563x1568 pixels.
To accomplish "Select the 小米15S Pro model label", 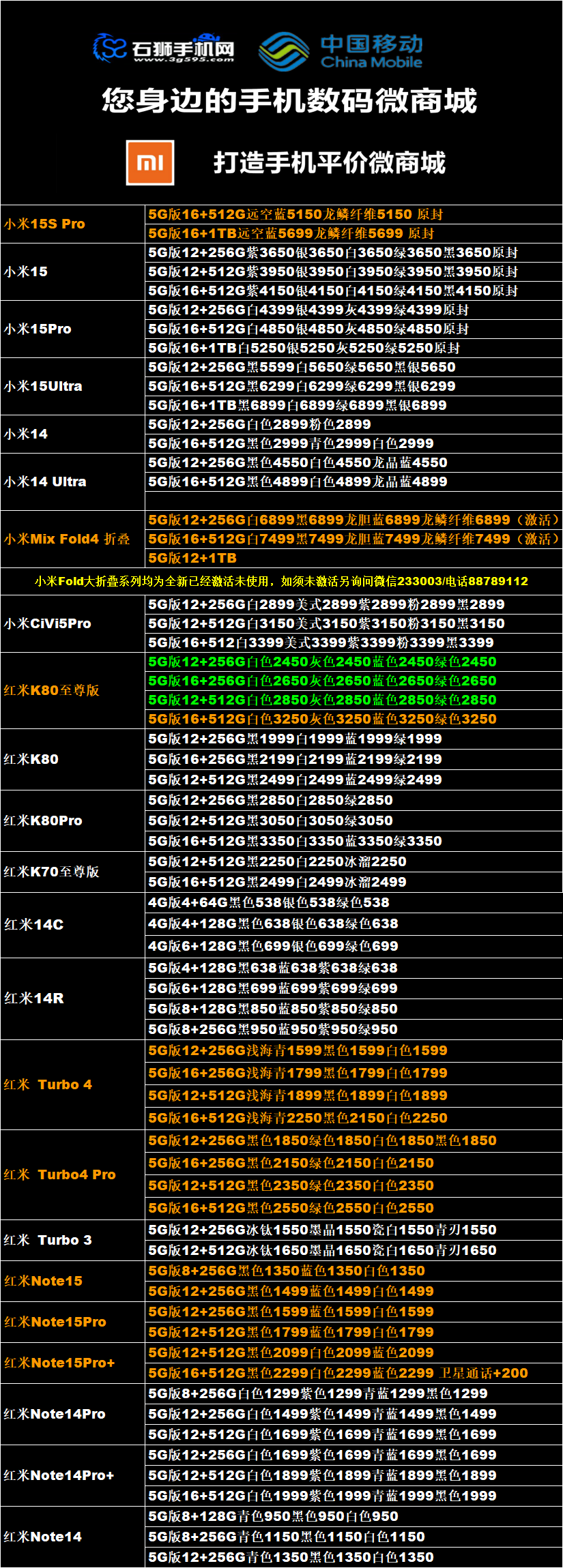I will click(x=45, y=224).
